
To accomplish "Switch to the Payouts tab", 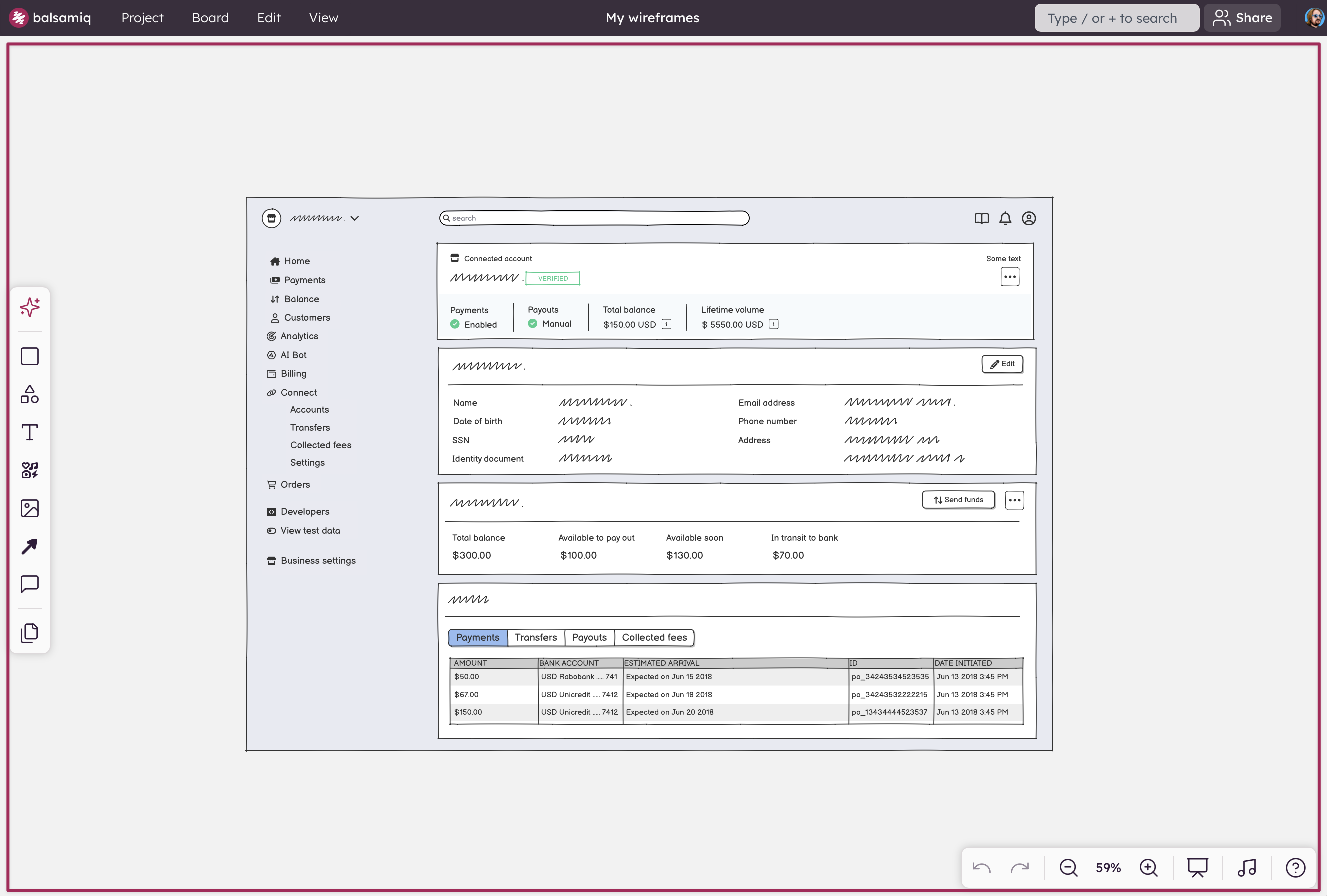I will click(x=590, y=638).
